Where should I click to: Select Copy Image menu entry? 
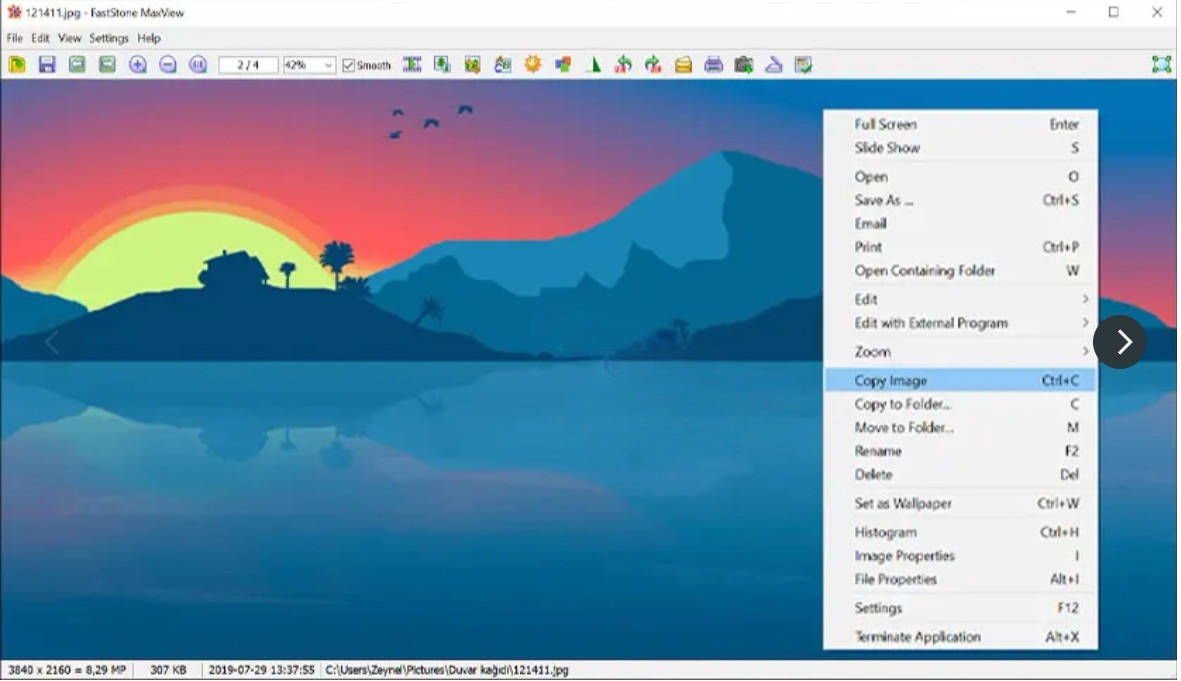[960, 380]
